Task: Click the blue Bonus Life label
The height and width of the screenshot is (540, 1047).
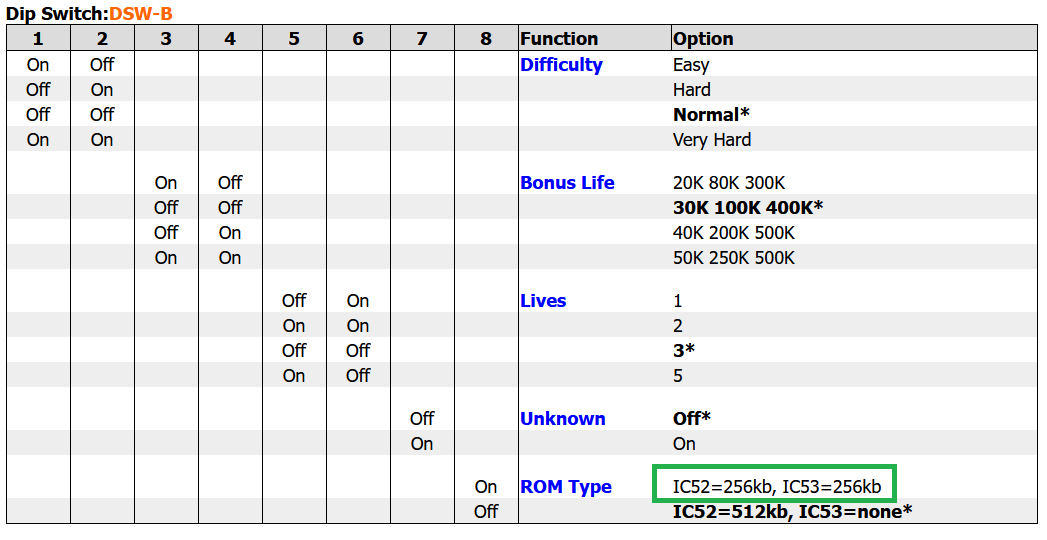Action: pos(568,182)
